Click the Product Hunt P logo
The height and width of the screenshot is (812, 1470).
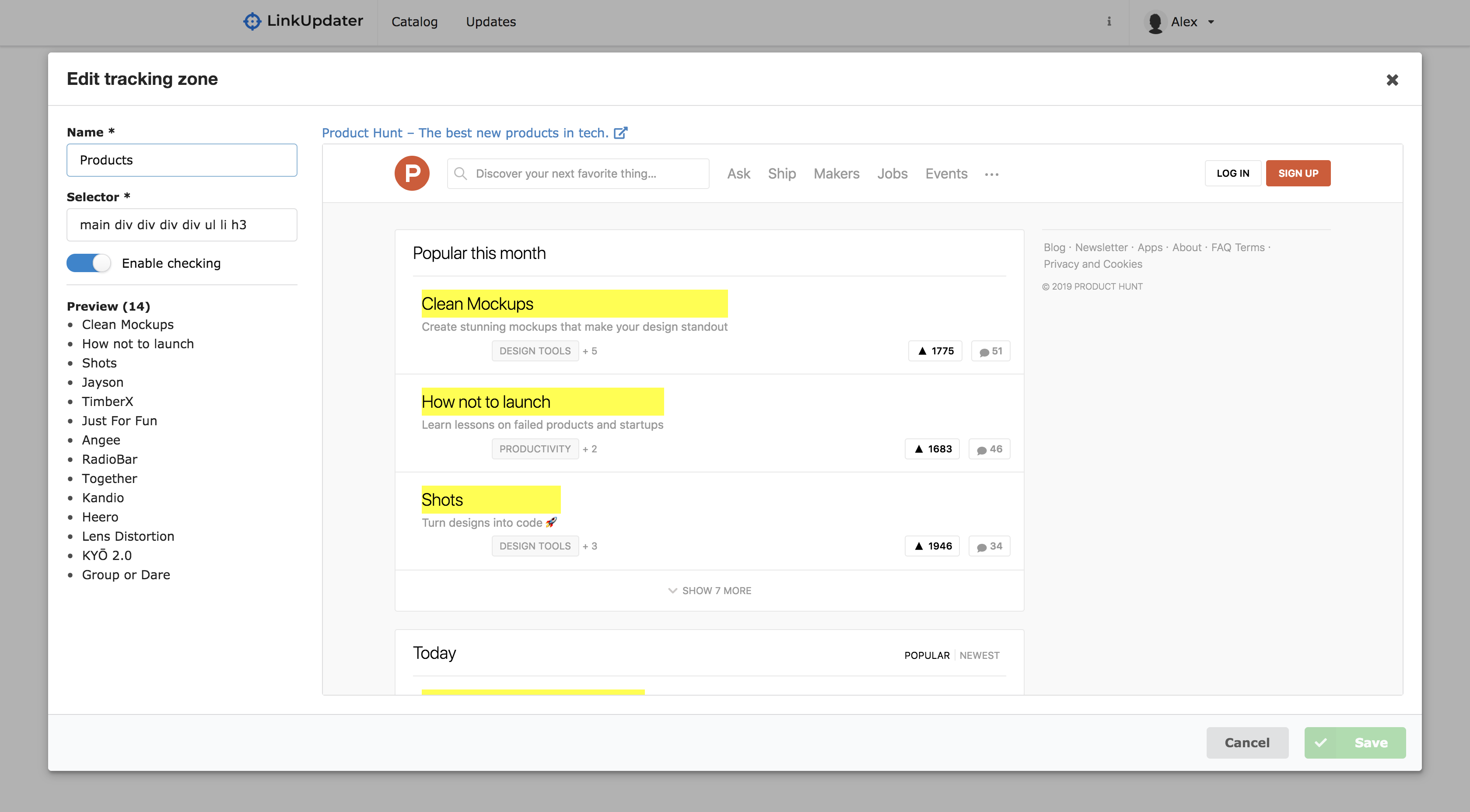(x=412, y=174)
